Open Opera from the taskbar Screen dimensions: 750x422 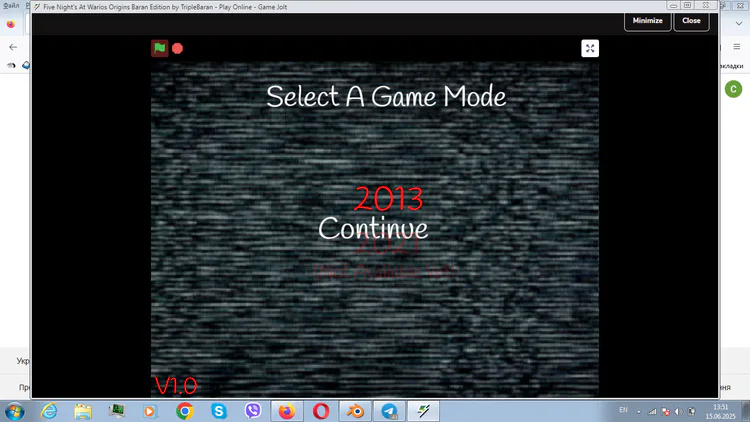point(321,411)
